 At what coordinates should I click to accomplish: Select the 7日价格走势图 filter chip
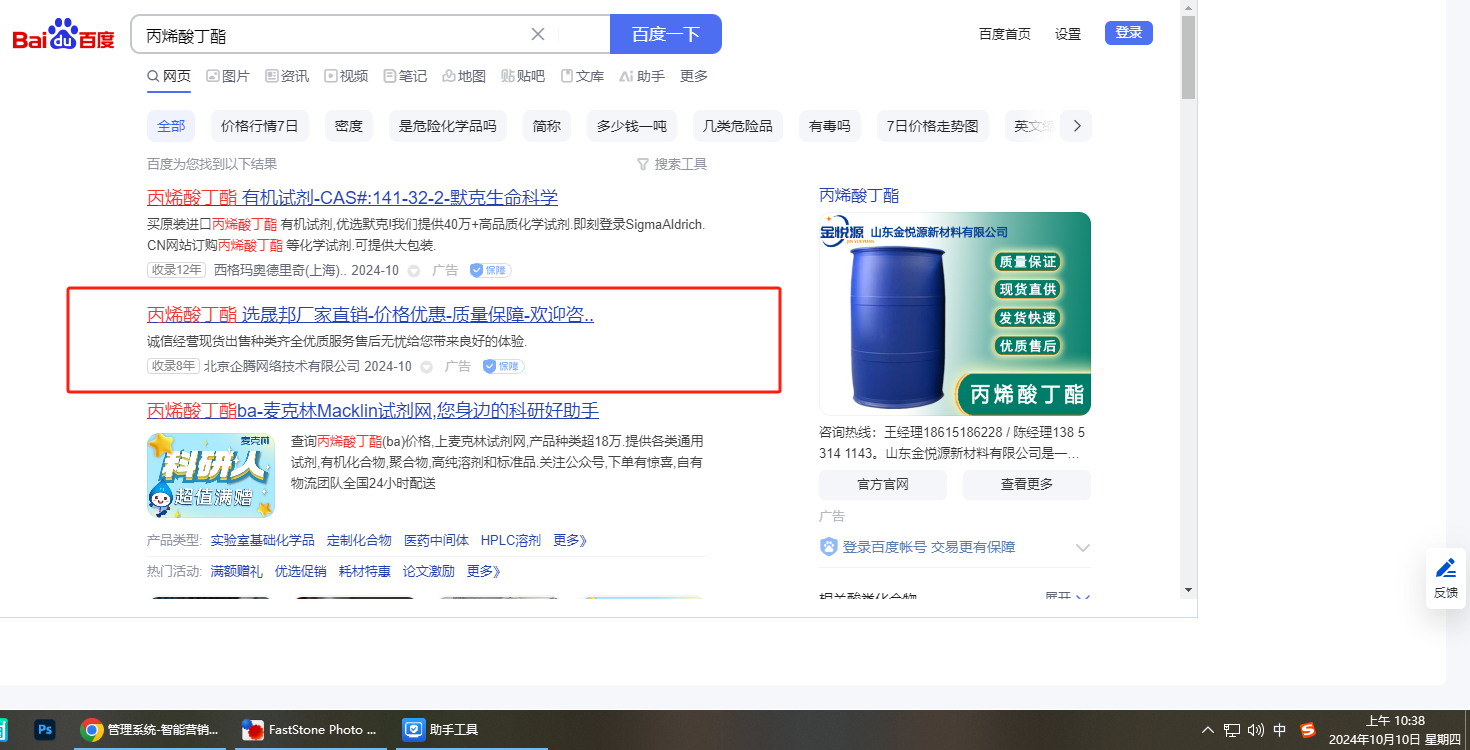(933, 126)
